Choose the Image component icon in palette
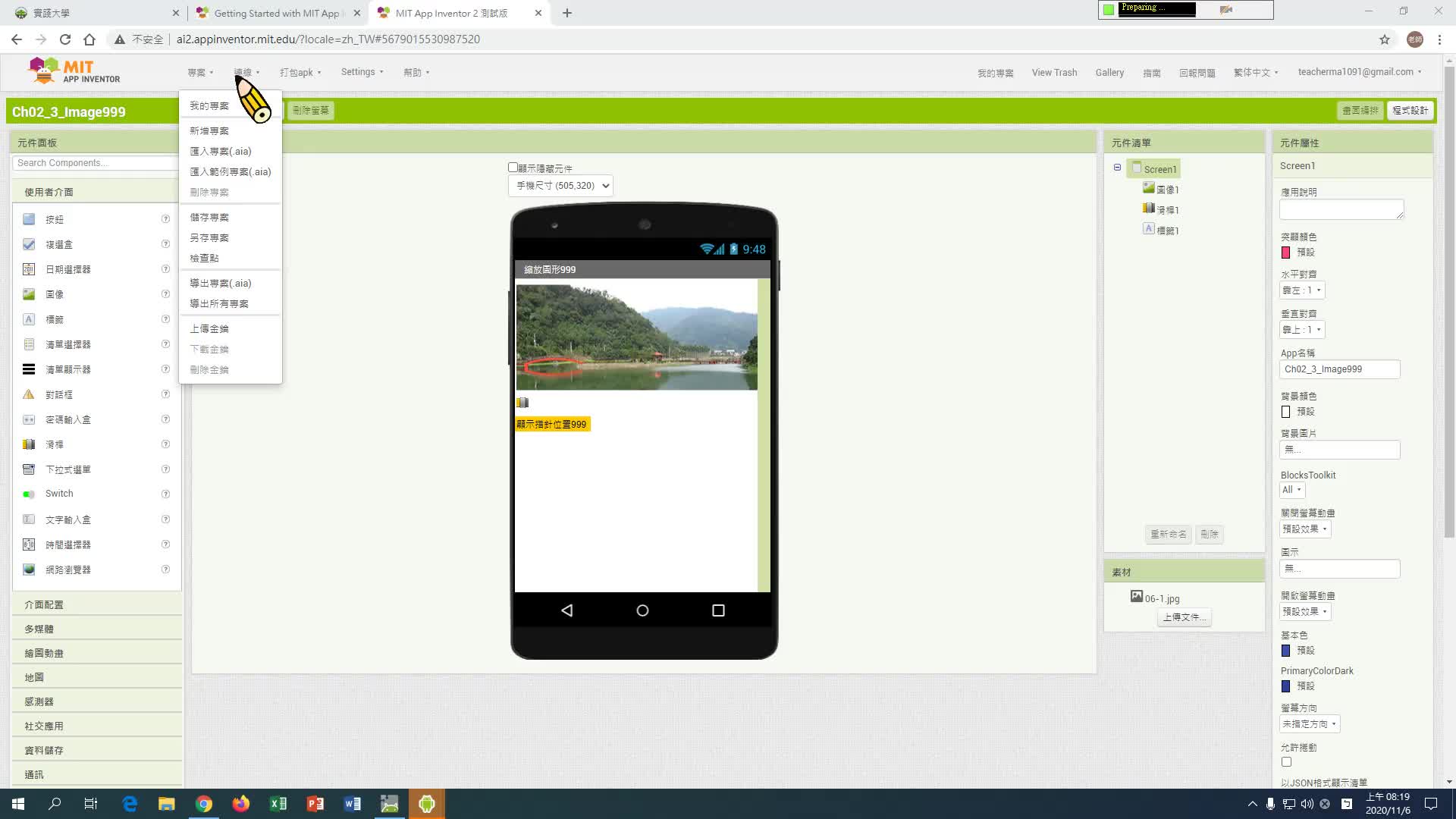Screen dimensions: 1456x819 pos(29,294)
